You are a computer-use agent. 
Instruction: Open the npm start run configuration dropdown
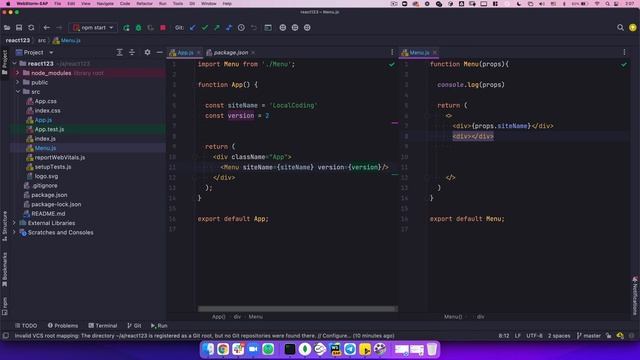pos(93,28)
